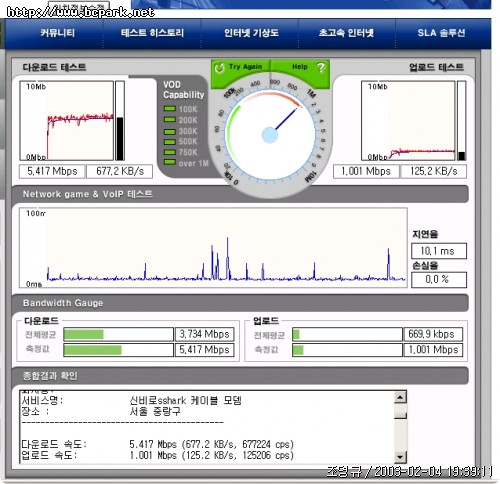Click the 1.001 Mbps upload result field
500x484 pixels.
click(366, 171)
